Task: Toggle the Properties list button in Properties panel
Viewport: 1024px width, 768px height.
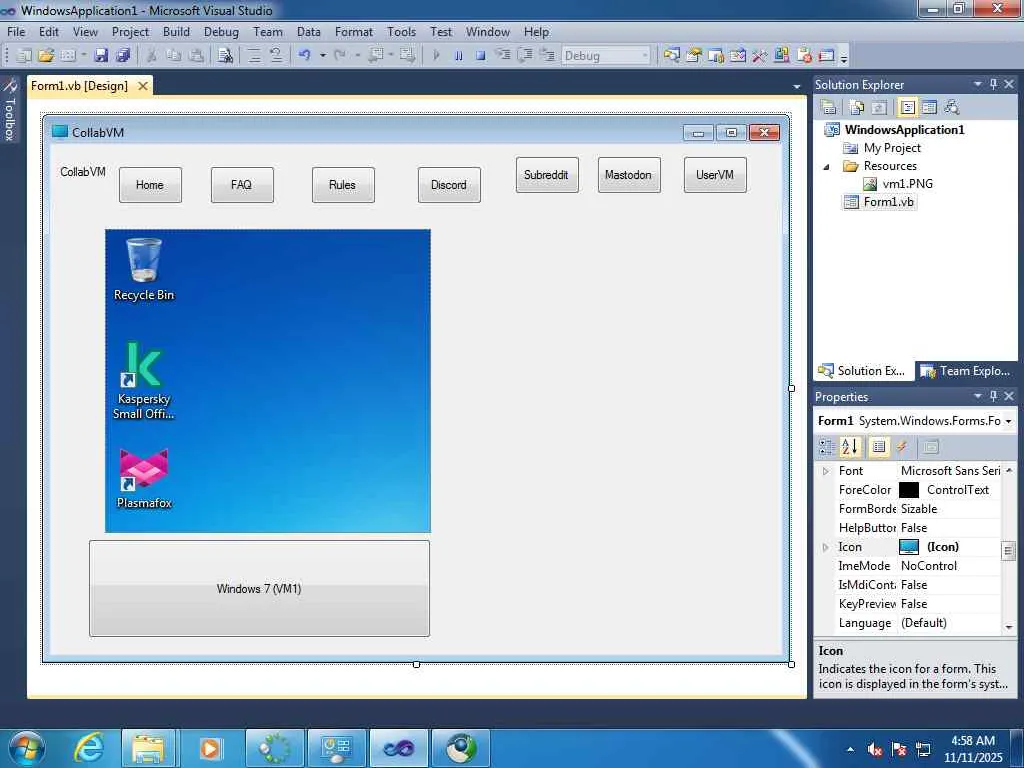Action: click(x=879, y=447)
